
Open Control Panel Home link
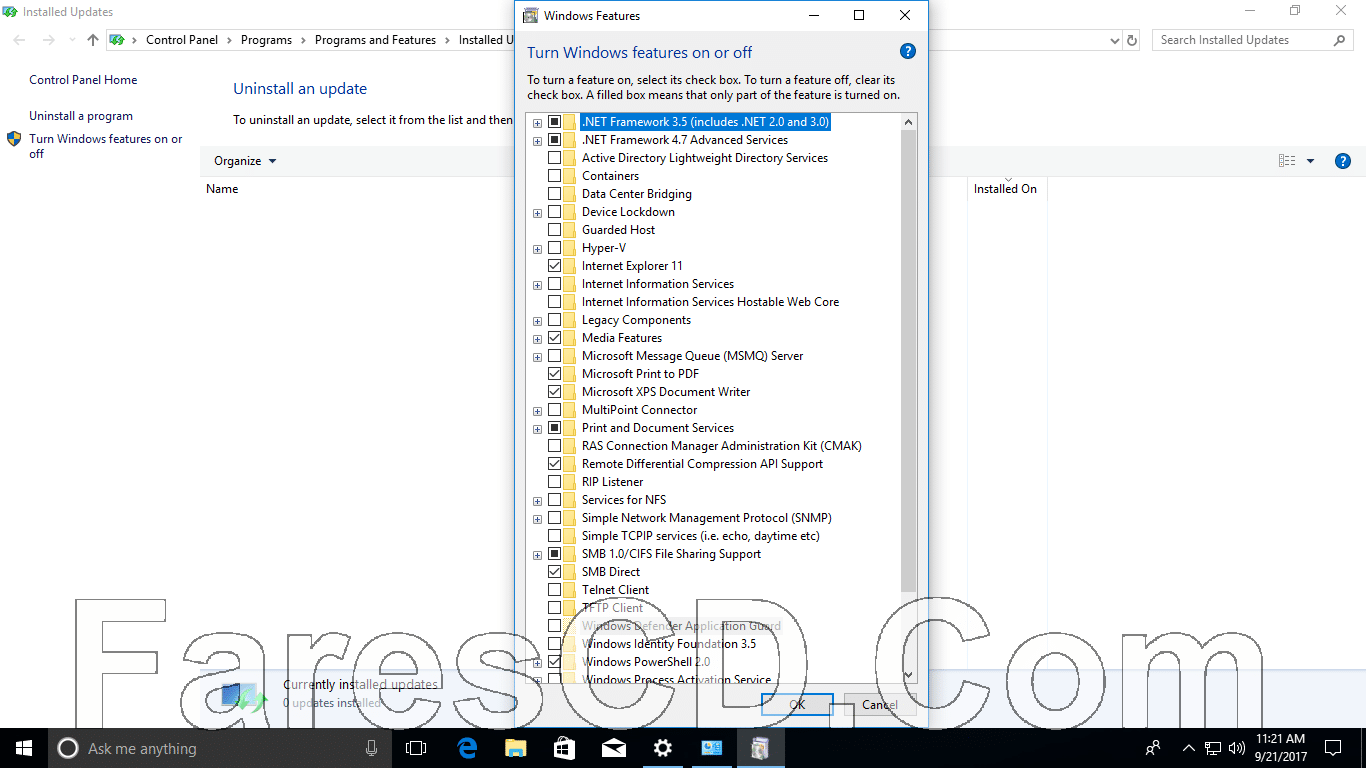(x=83, y=80)
